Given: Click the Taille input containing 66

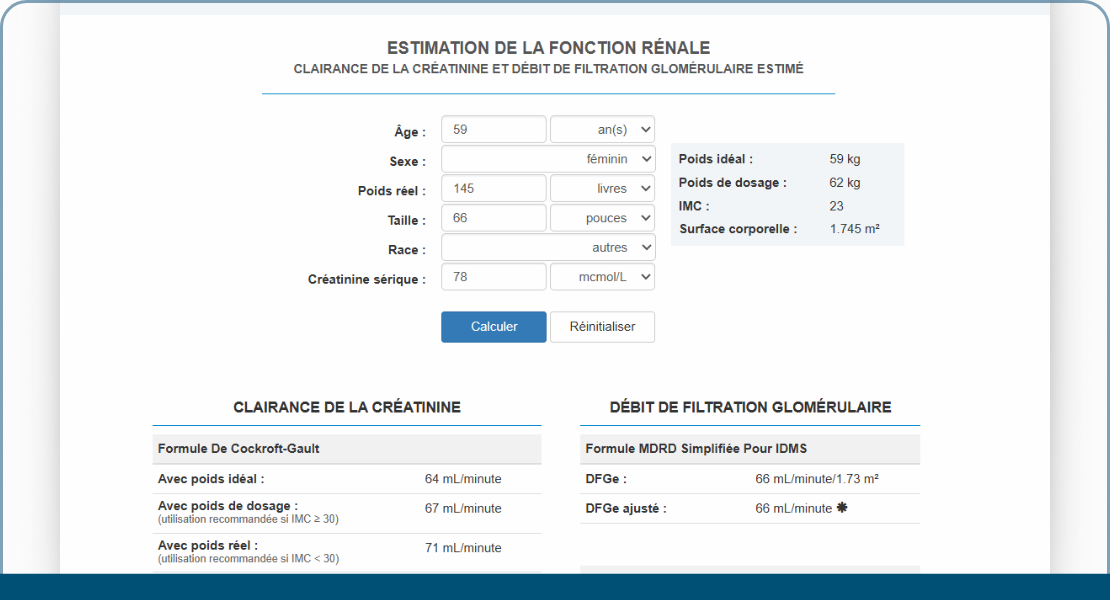Looking at the screenshot, I should 493,217.
